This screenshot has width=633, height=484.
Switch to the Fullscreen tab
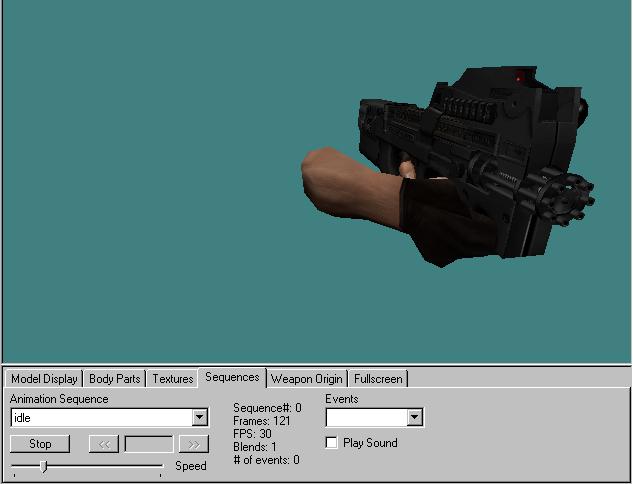point(378,379)
